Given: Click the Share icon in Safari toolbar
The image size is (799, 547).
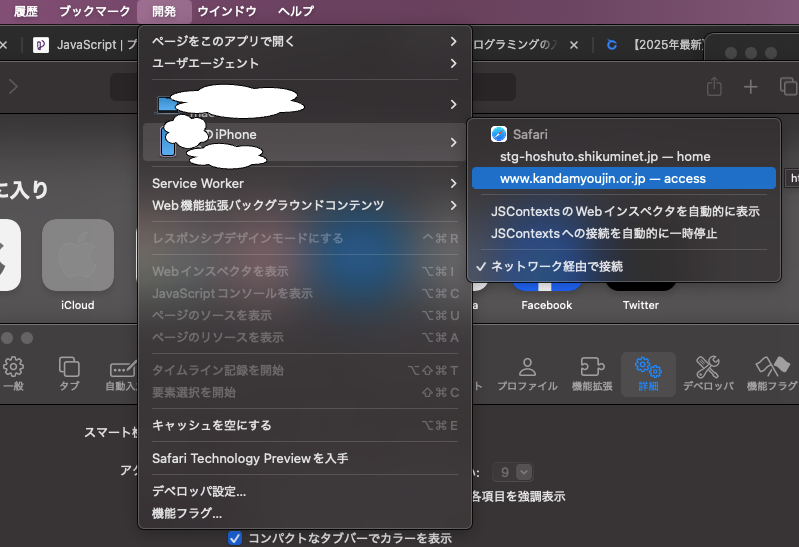Looking at the screenshot, I should point(714,86).
